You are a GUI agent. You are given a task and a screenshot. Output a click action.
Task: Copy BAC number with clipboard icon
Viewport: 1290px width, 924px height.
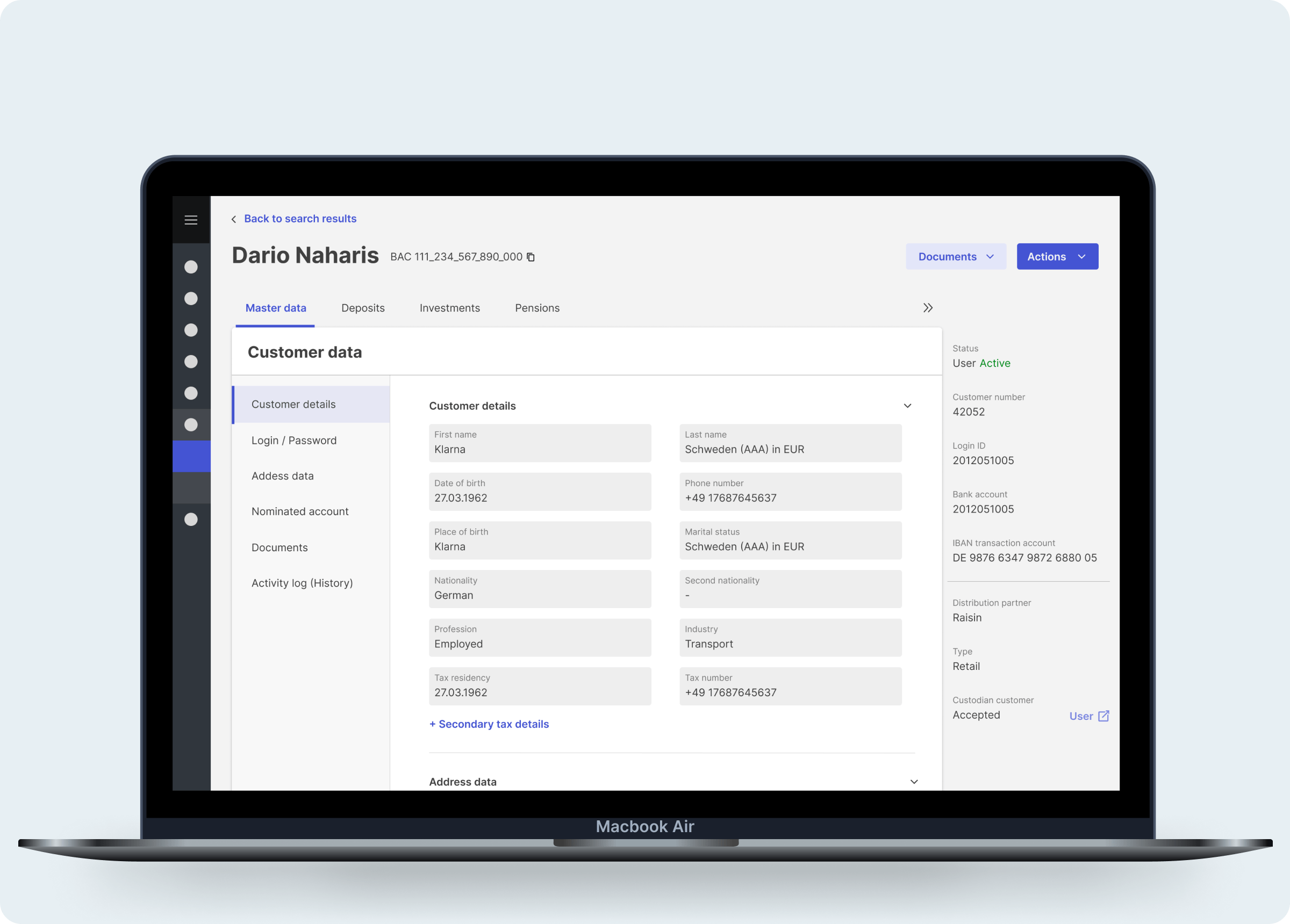click(x=531, y=257)
